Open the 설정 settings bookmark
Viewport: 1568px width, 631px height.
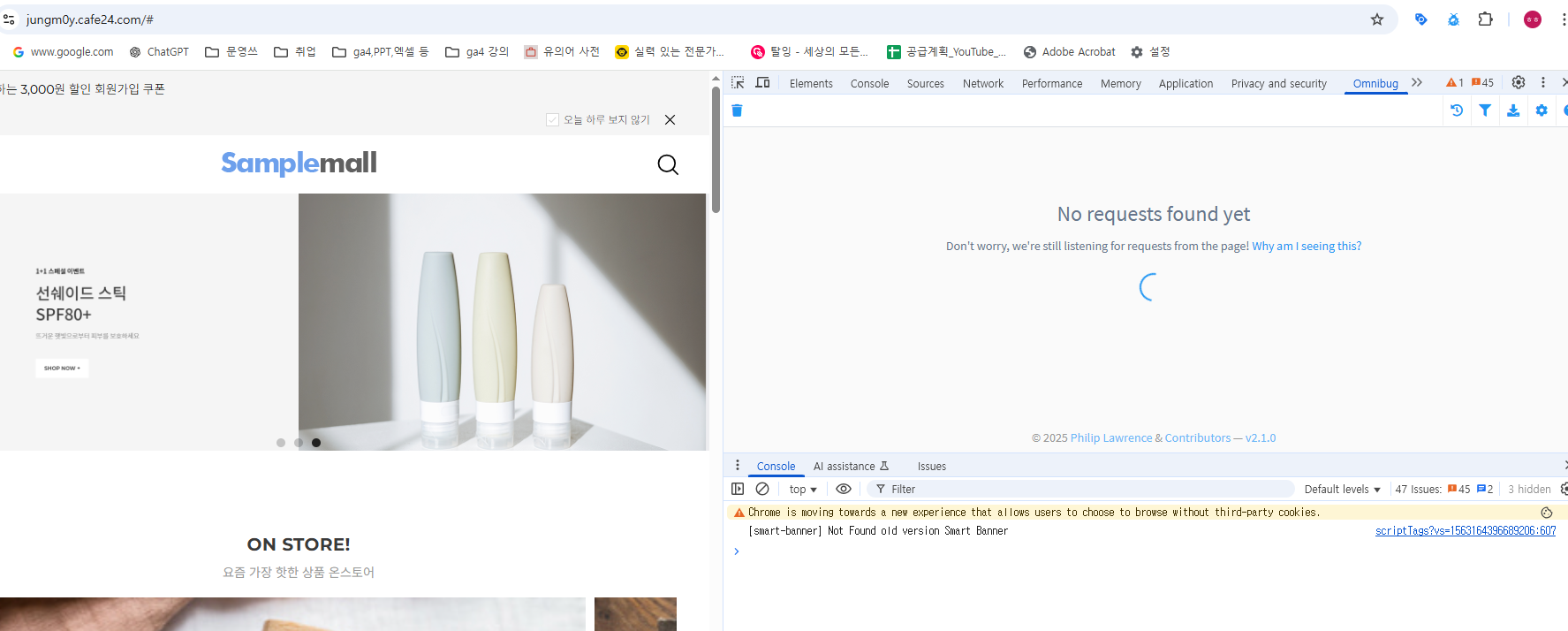click(1150, 52)
